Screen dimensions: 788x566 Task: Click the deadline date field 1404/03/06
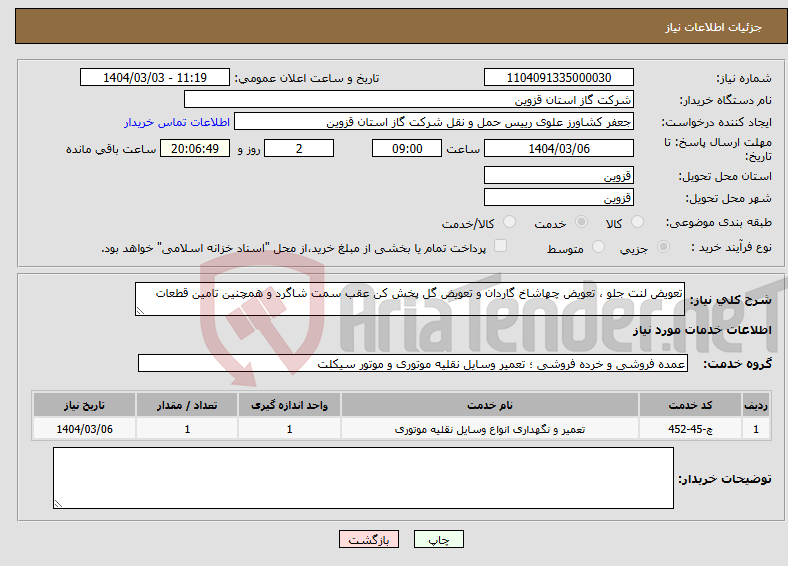click(x=559, y=148)
